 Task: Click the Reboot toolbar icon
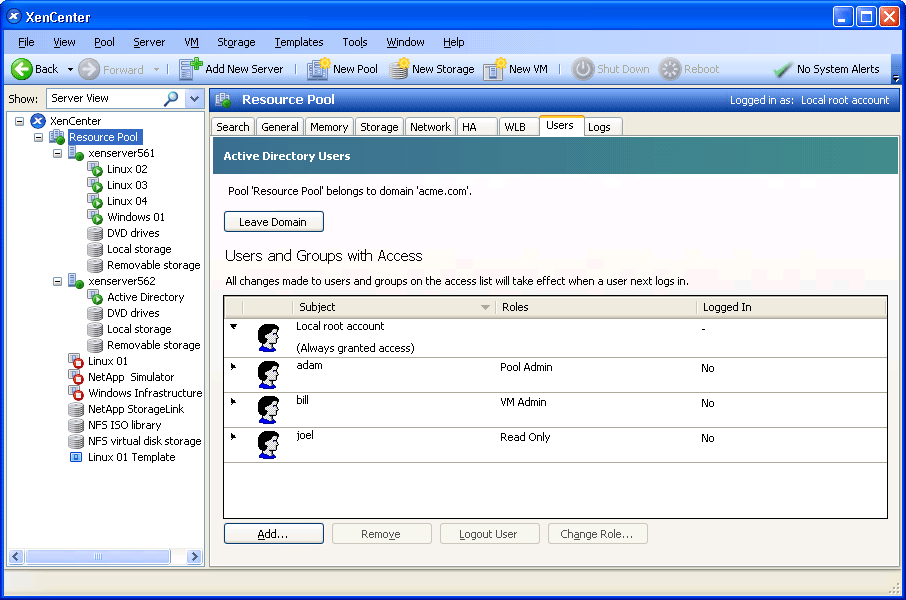click(670, 69)
